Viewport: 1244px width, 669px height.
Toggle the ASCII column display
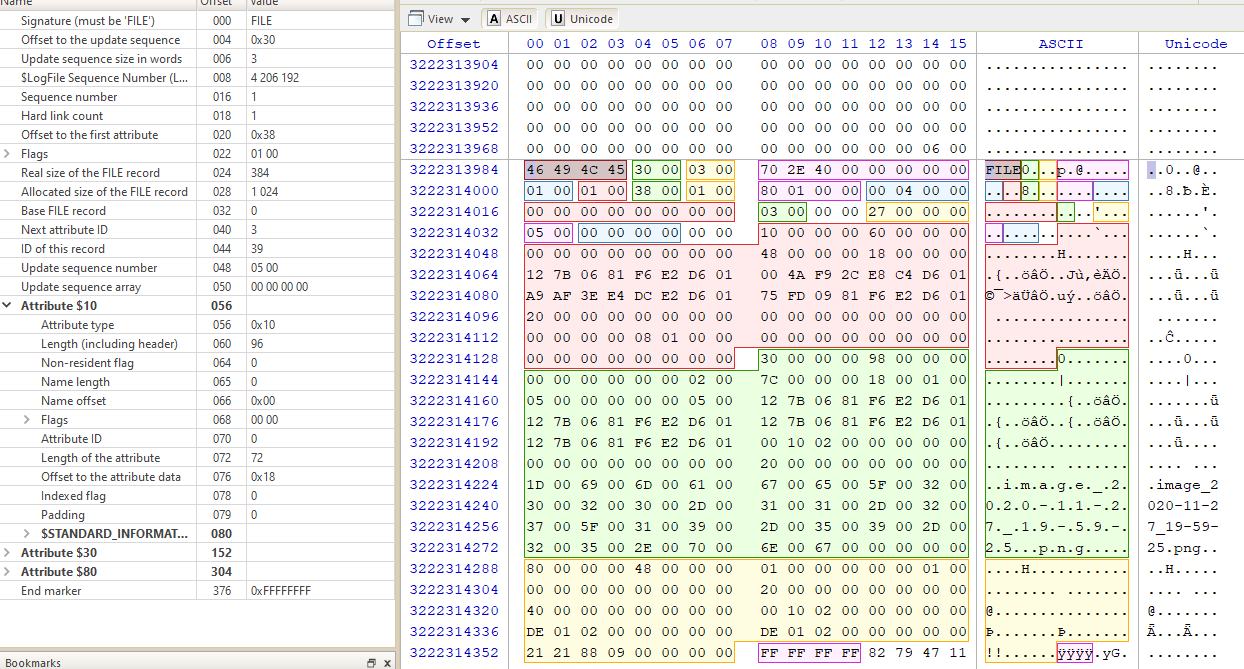pos(510,19)
